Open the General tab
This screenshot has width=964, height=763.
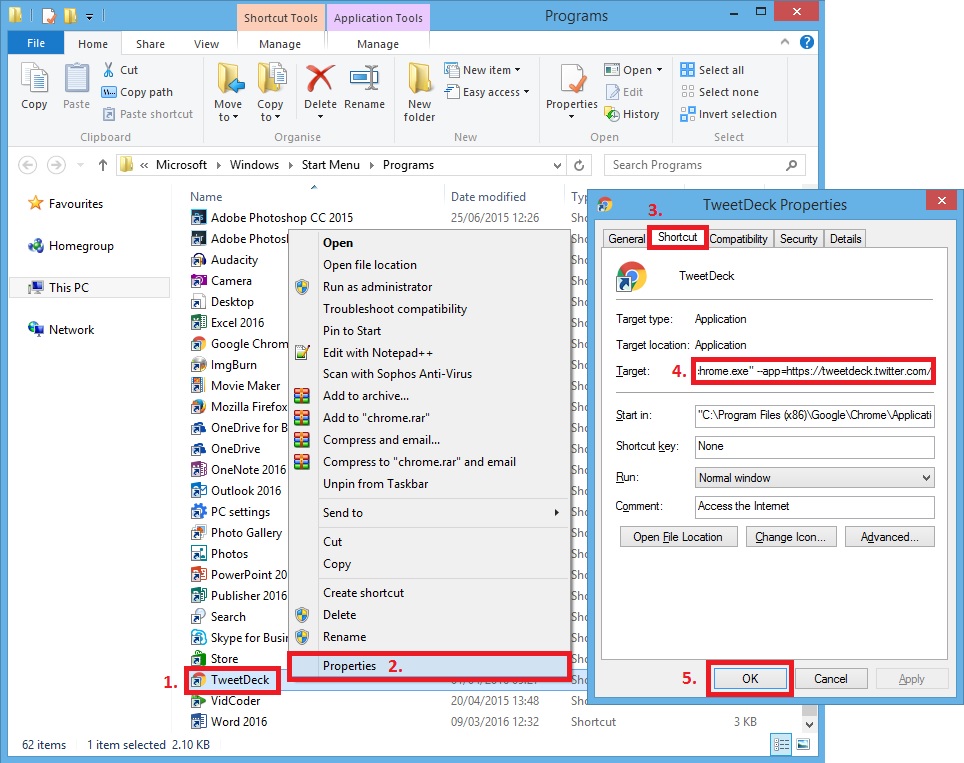tap(626, 239)
